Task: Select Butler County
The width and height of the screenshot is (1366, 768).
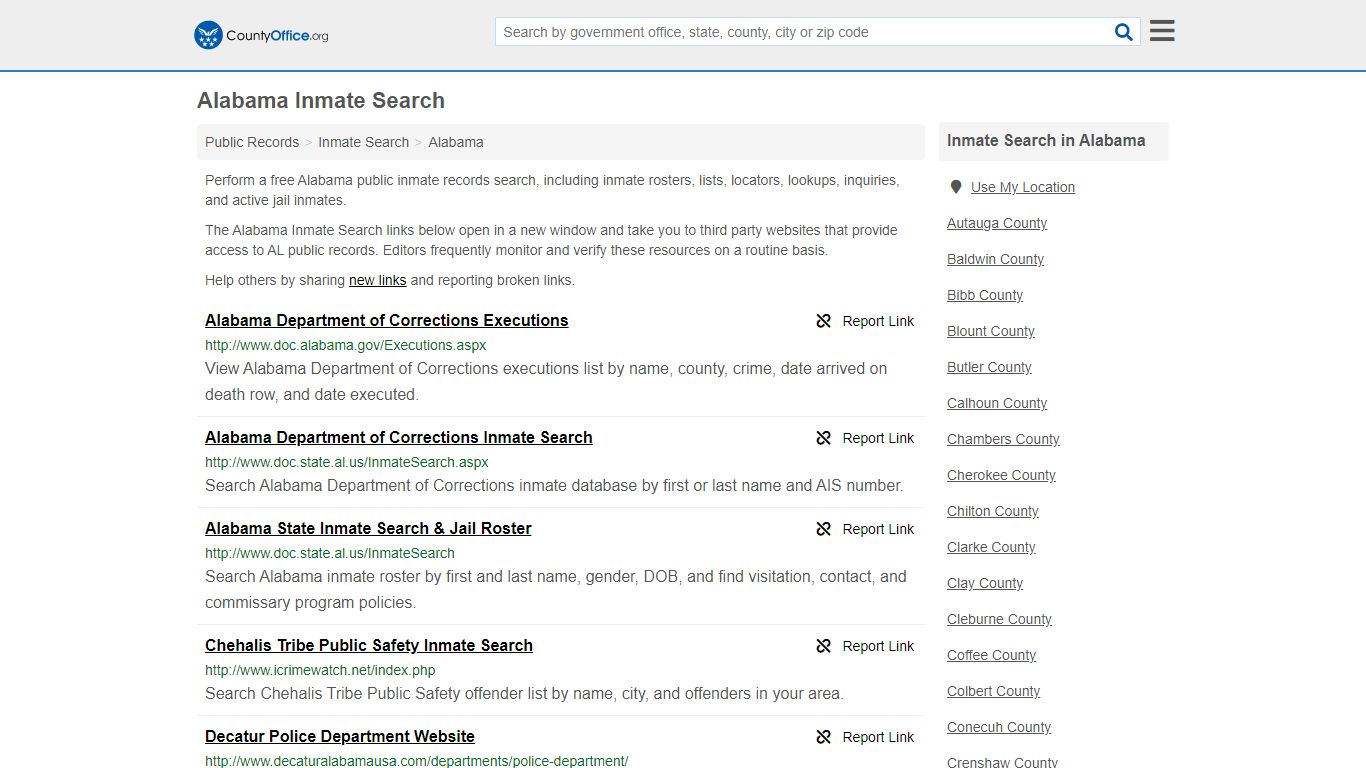Action: click(989, 367)
